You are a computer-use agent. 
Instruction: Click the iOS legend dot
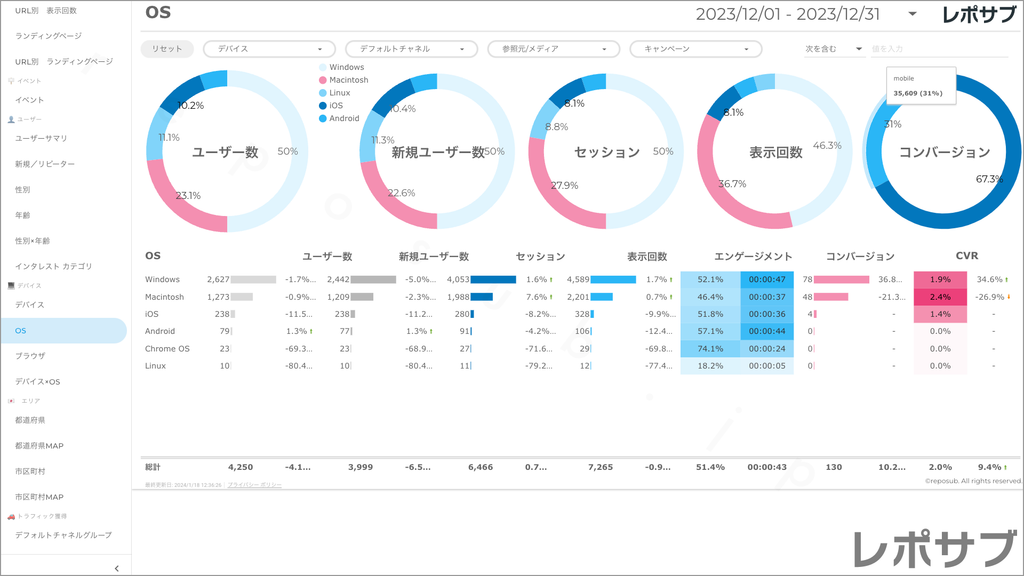(x=322, y=105)
